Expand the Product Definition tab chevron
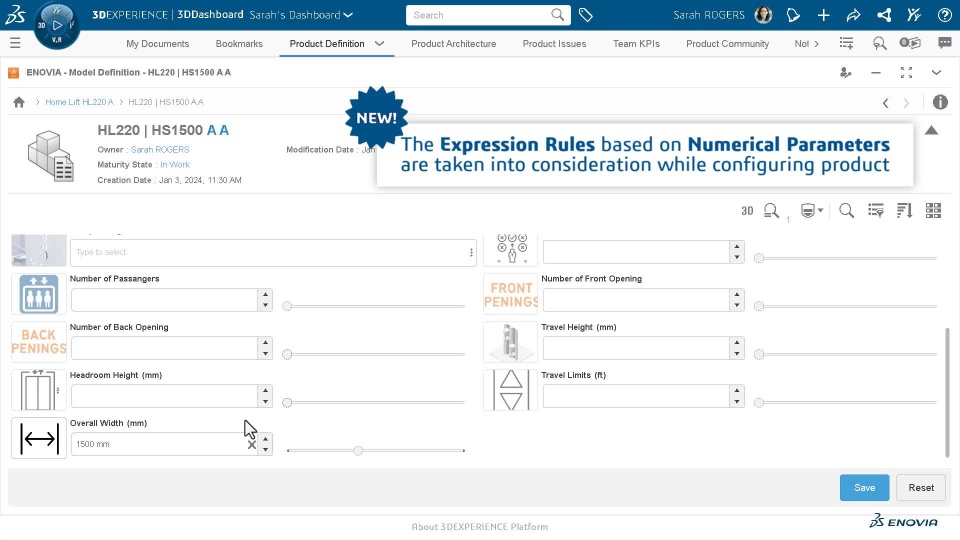960x540 pixels. click(x=379, y=43)
